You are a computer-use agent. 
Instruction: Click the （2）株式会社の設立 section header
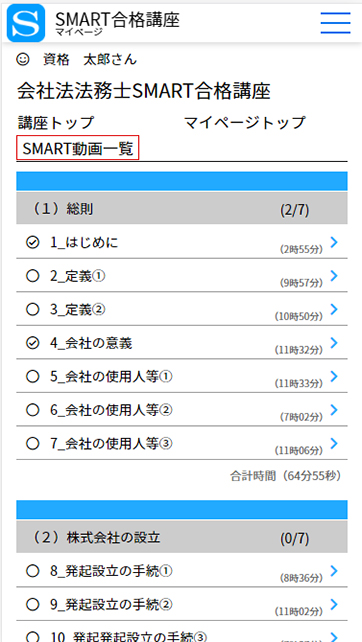pos(182,537)
